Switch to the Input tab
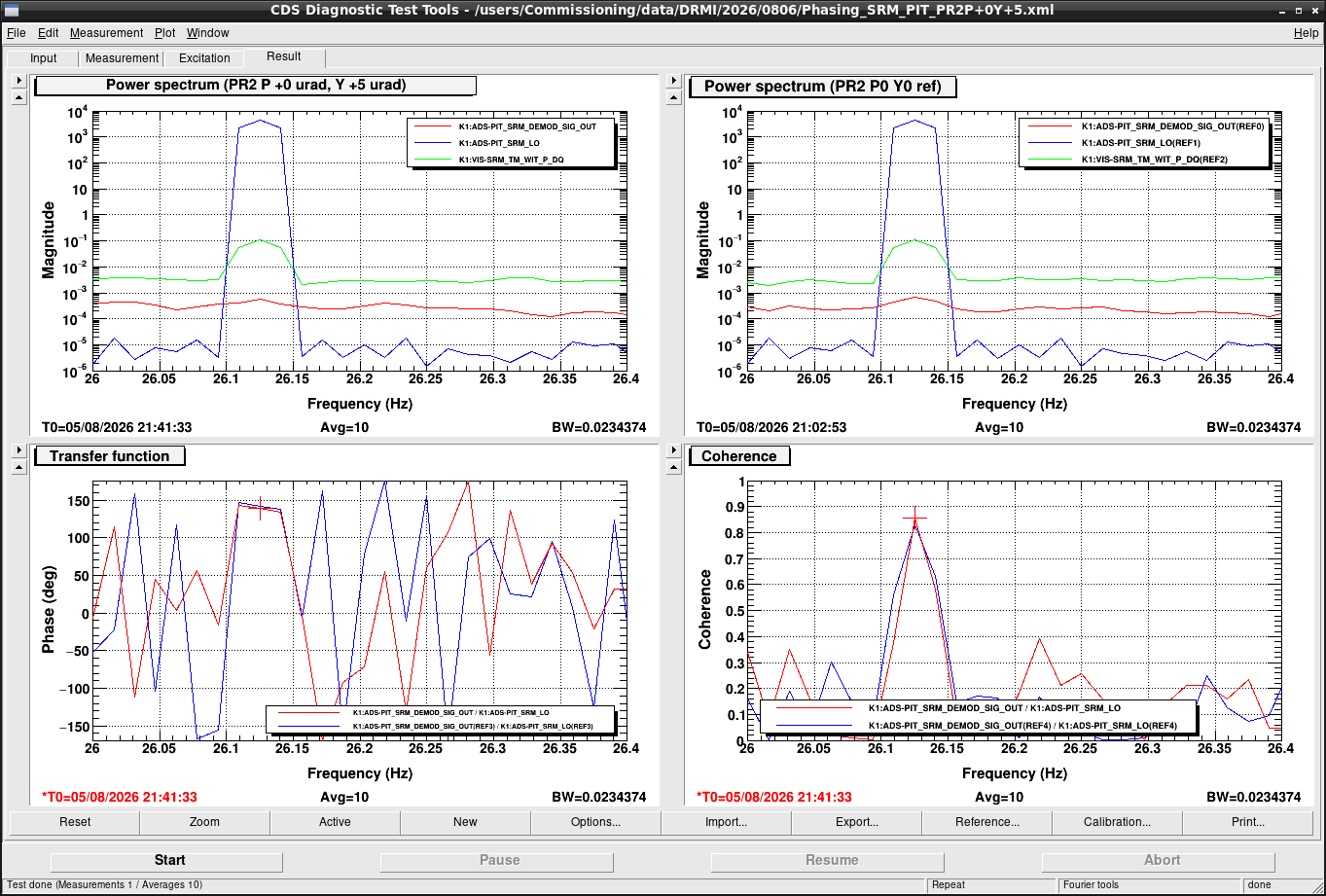This screenshot has height=896, width=1326. tap(44, 58)
